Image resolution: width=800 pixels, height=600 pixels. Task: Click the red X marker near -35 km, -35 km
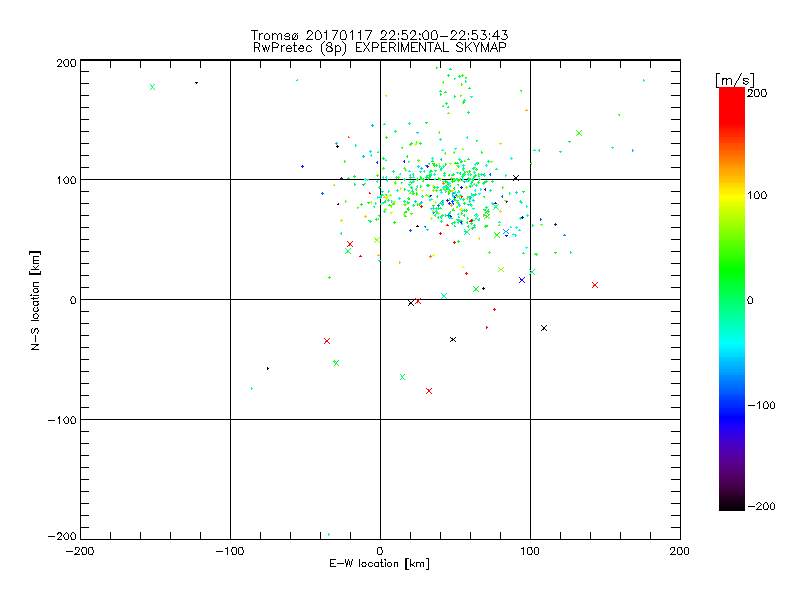point(327,341)
